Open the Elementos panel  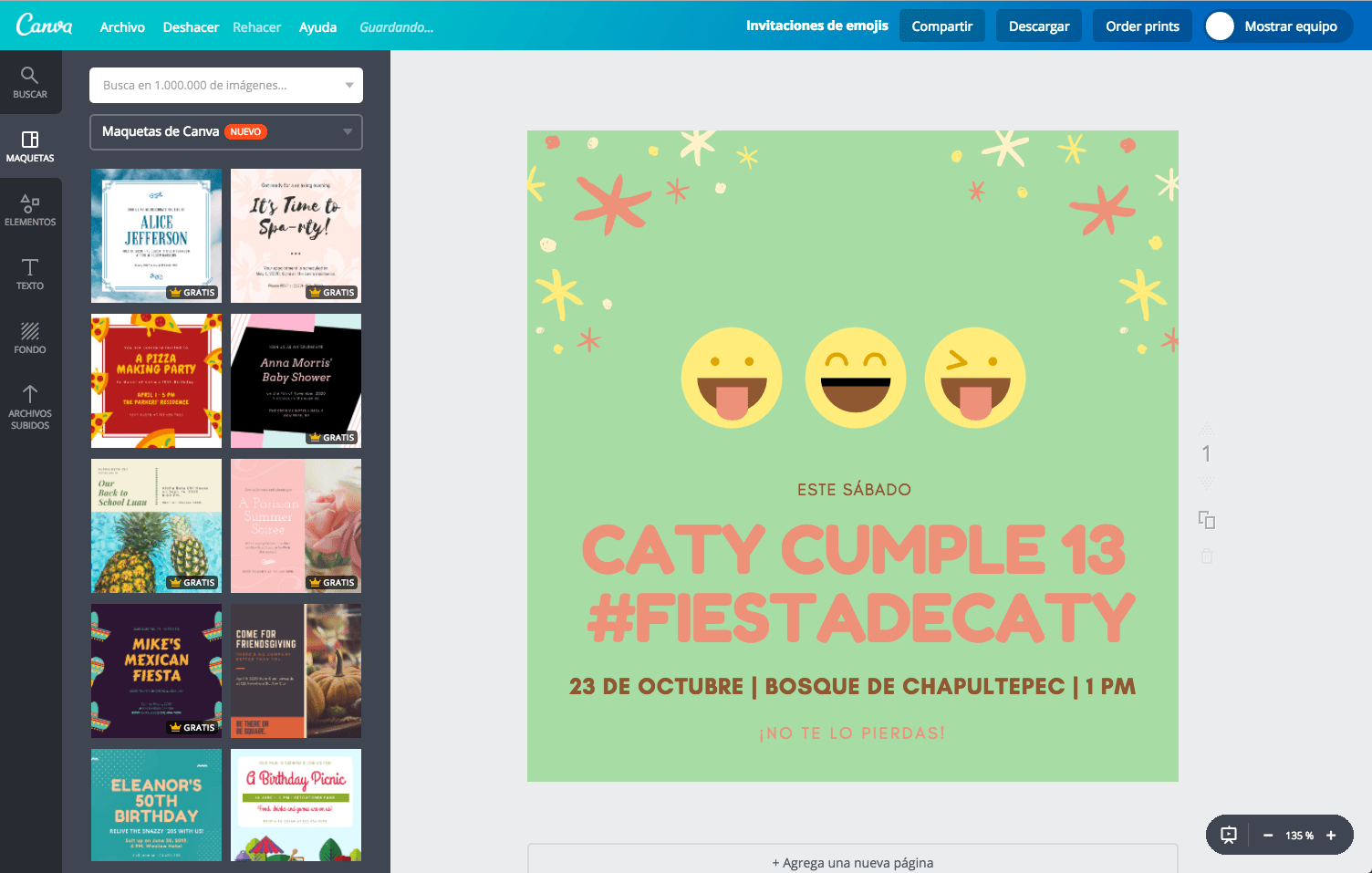click(30, 210)
